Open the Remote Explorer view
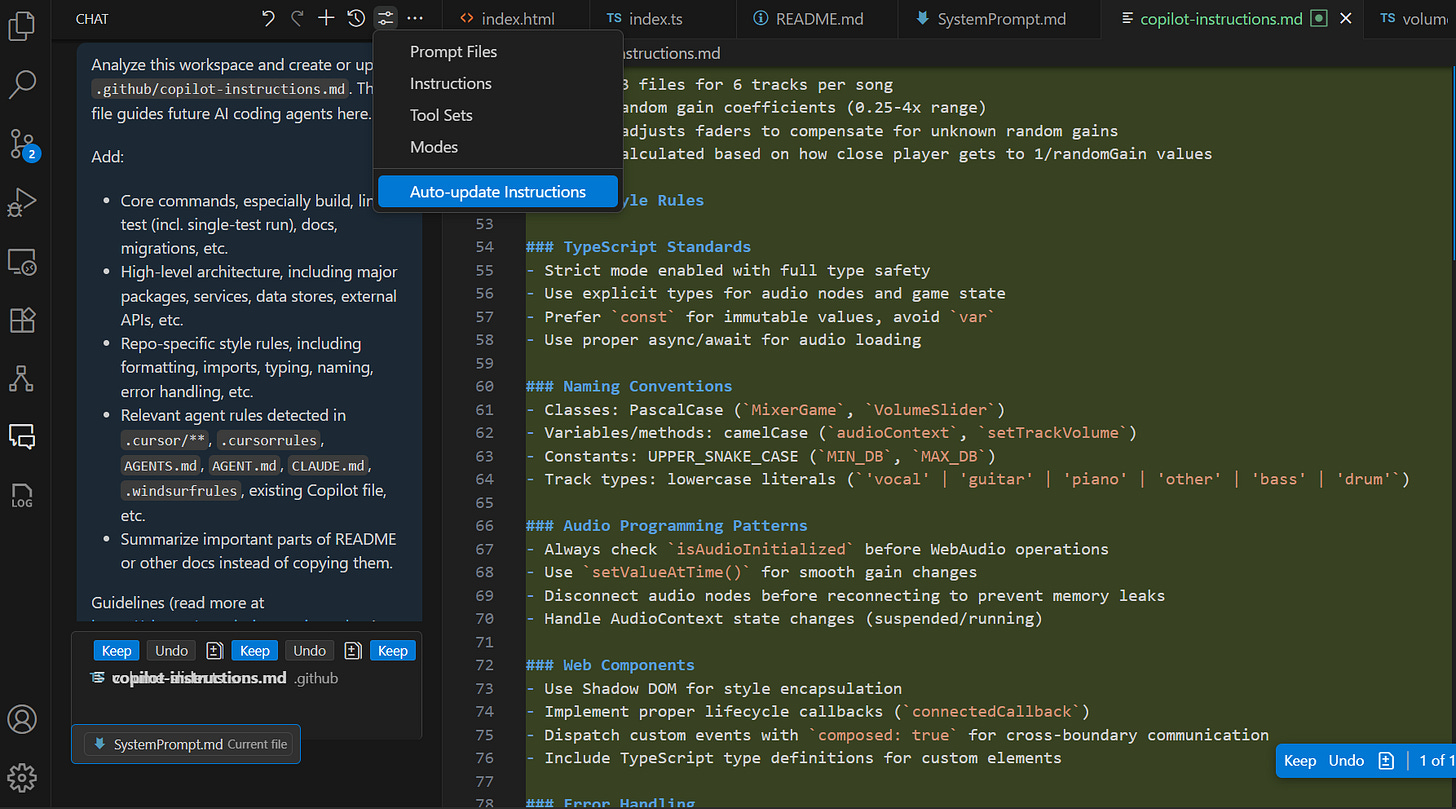This screenshot has width=1456, height=809. click(22, 262)
